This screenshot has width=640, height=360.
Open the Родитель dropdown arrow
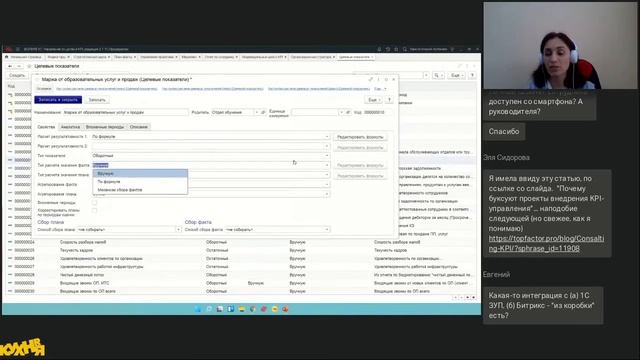[257, 112]
